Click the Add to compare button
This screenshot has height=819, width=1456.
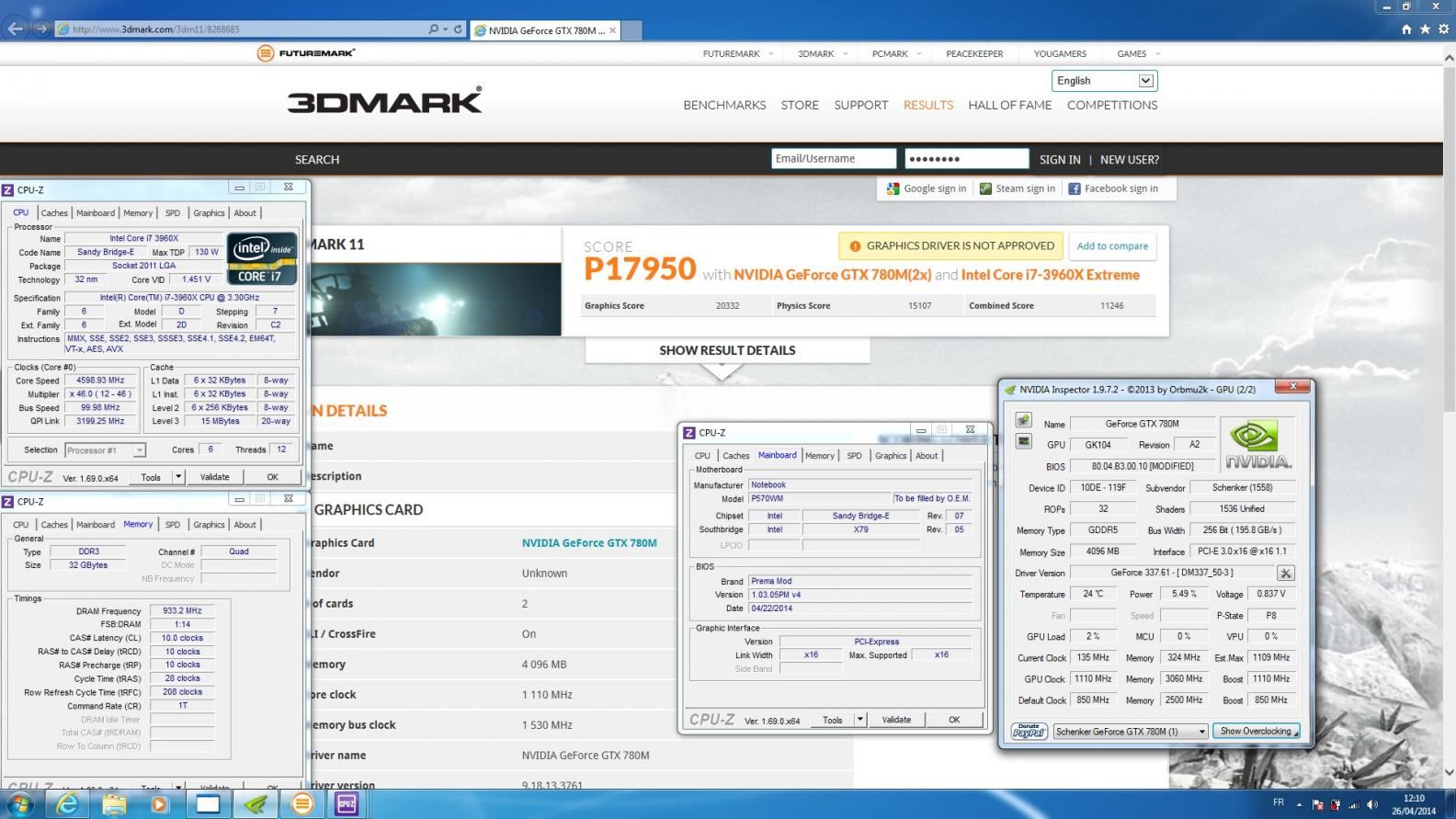(x=1112, y=246)
